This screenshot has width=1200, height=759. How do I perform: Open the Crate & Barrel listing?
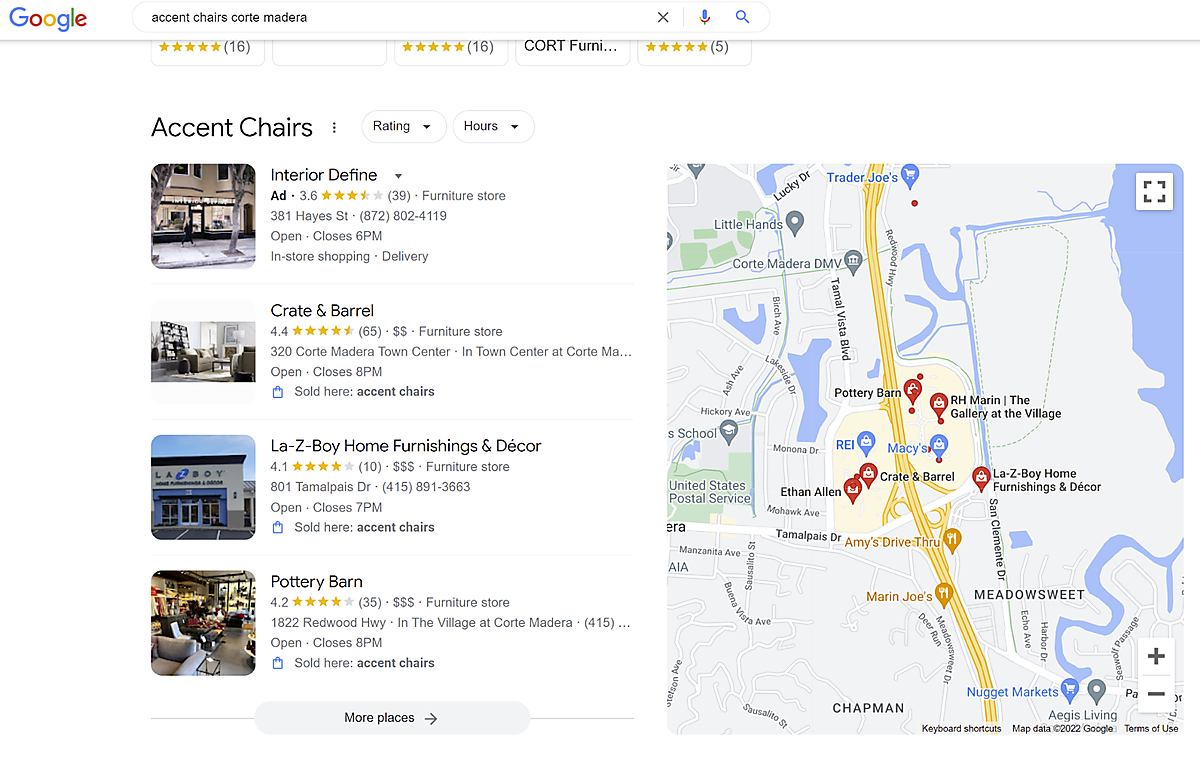pyautogui.click(x=322, y=310)
